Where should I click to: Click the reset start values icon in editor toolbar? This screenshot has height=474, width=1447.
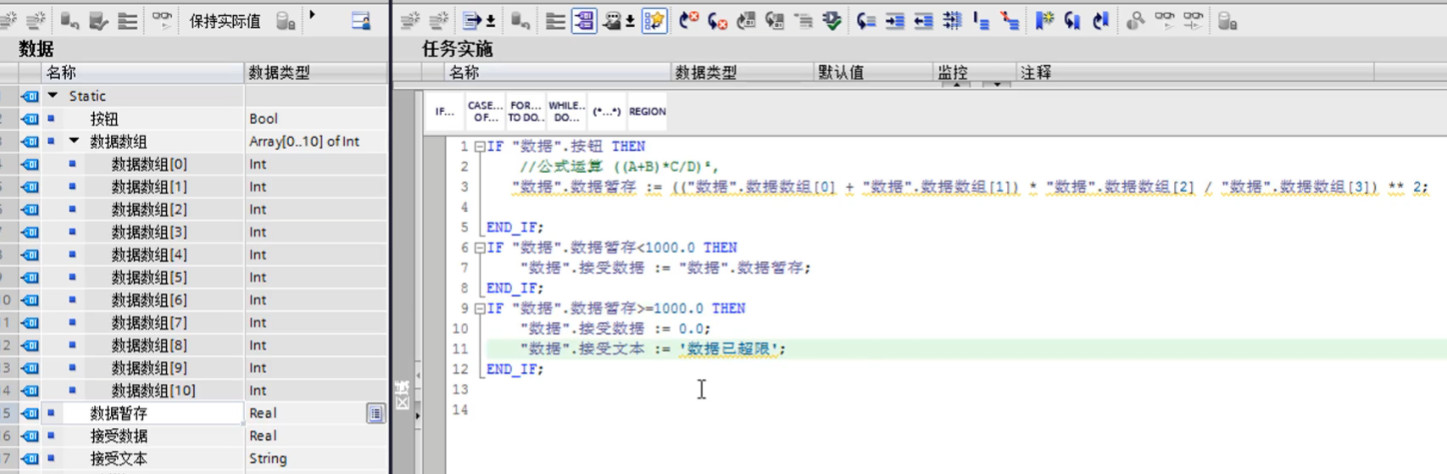point(520,20)
